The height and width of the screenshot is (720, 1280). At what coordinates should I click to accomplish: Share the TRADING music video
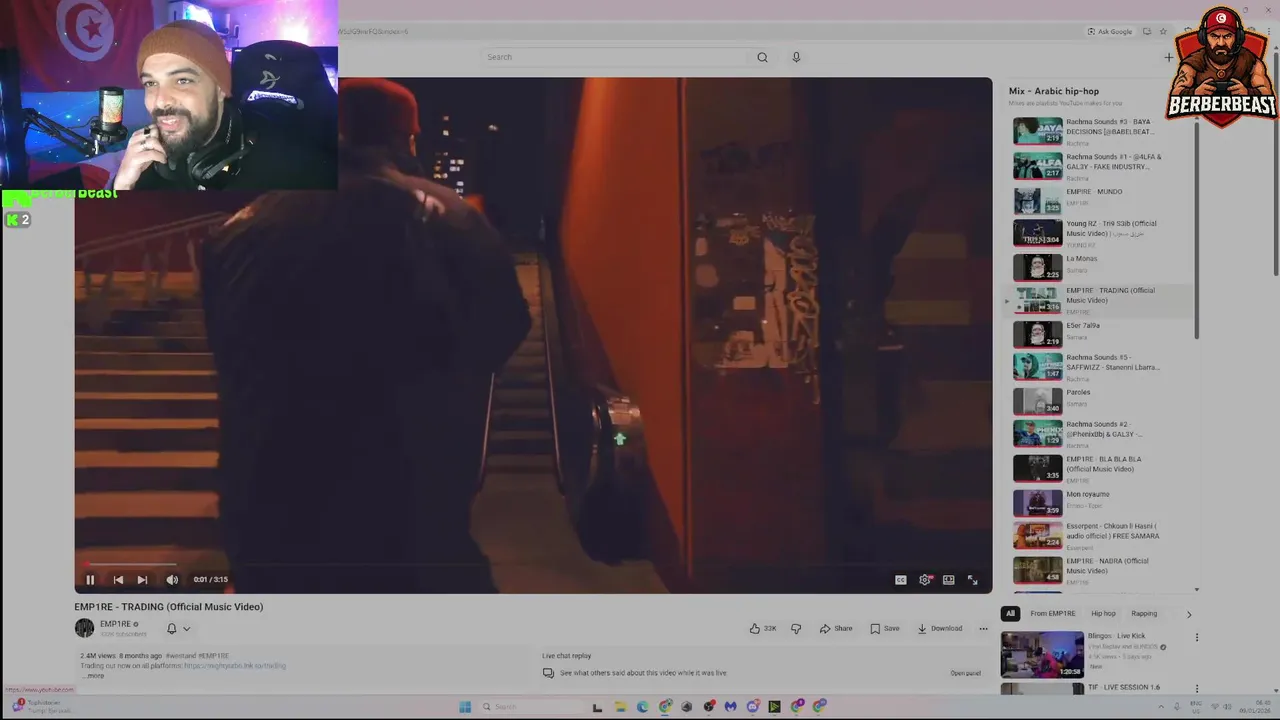[x=836, y=629]
